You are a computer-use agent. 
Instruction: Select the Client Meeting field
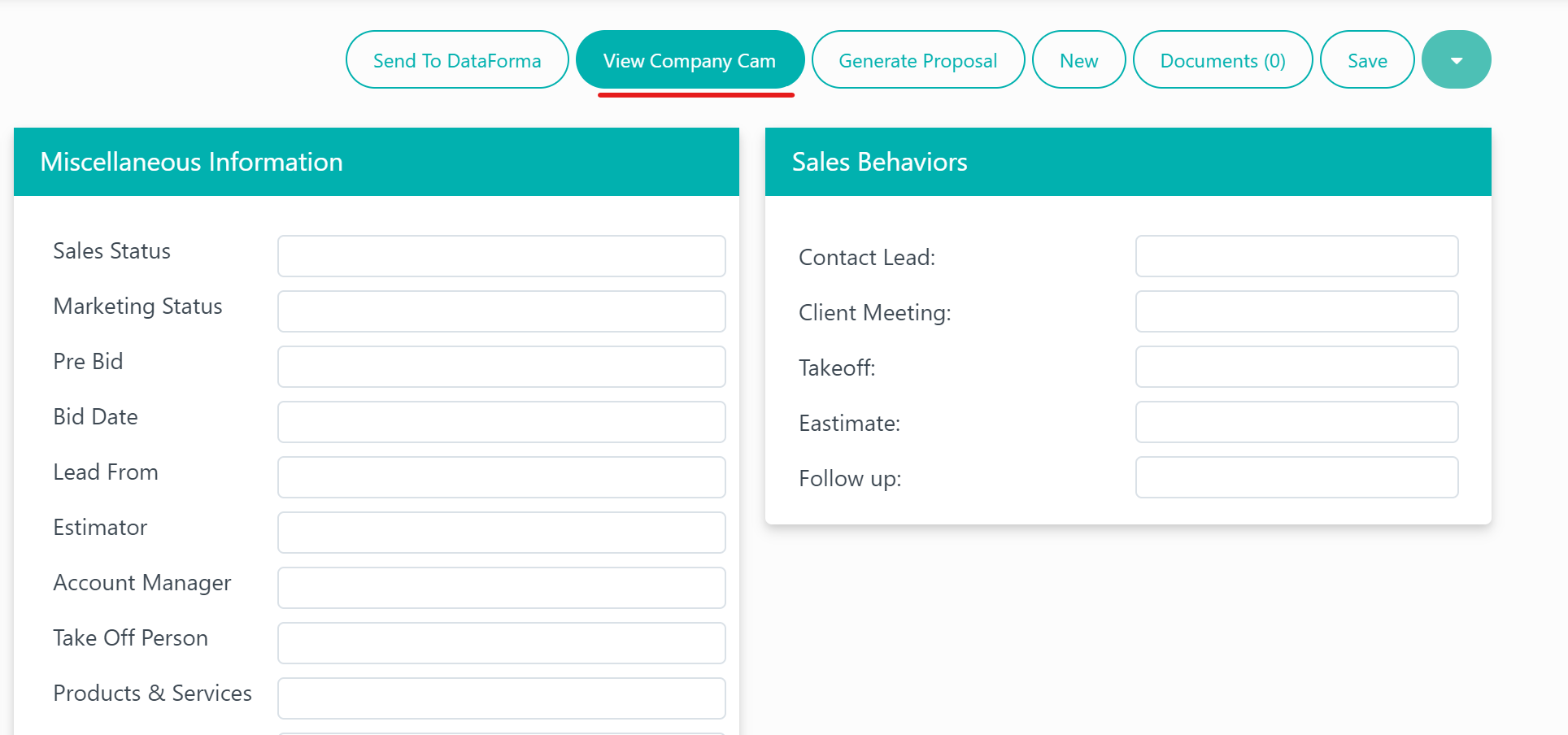(x=1297, y=311)
